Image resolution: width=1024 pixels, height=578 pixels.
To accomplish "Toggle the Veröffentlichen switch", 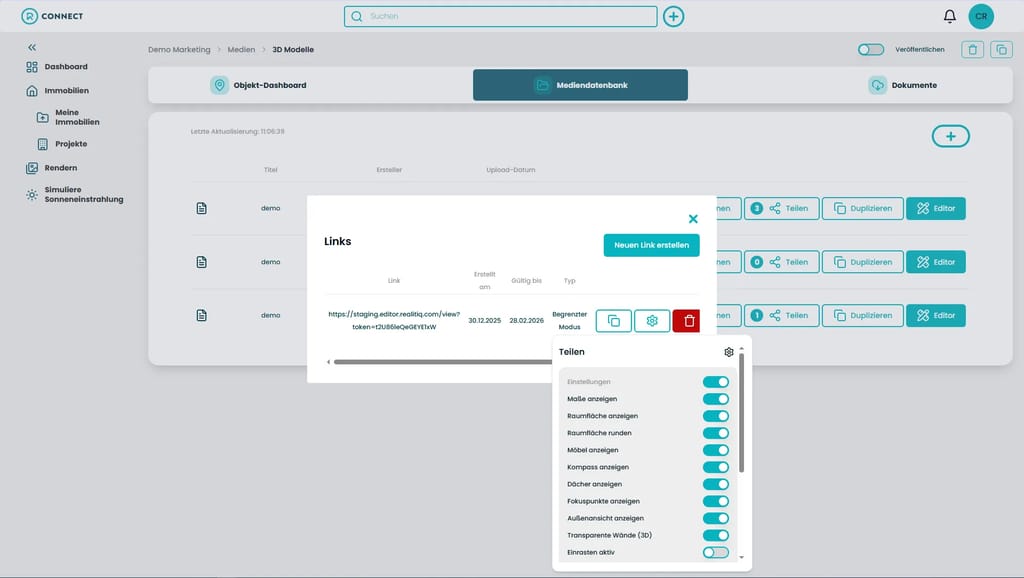I will [871, 50].
